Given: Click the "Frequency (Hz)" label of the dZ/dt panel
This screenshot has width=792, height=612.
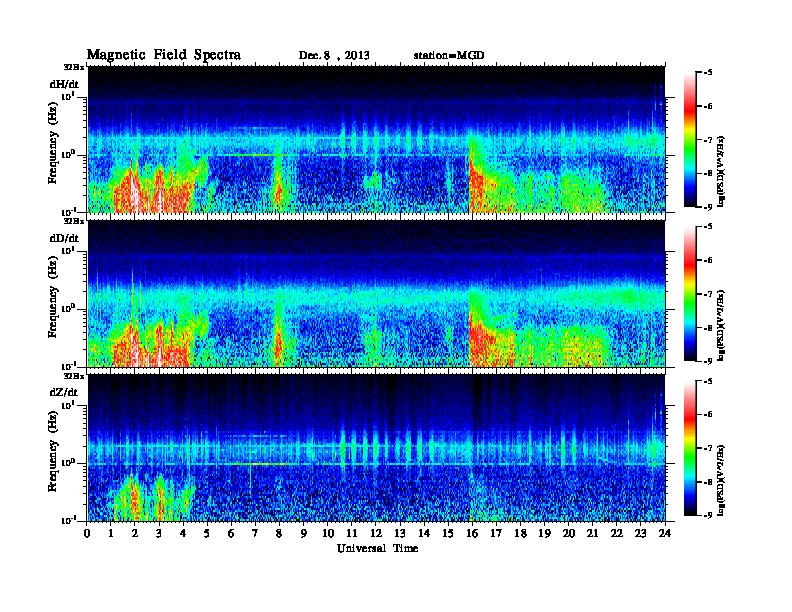Looking at the screenshot, I should click(53, 451).
